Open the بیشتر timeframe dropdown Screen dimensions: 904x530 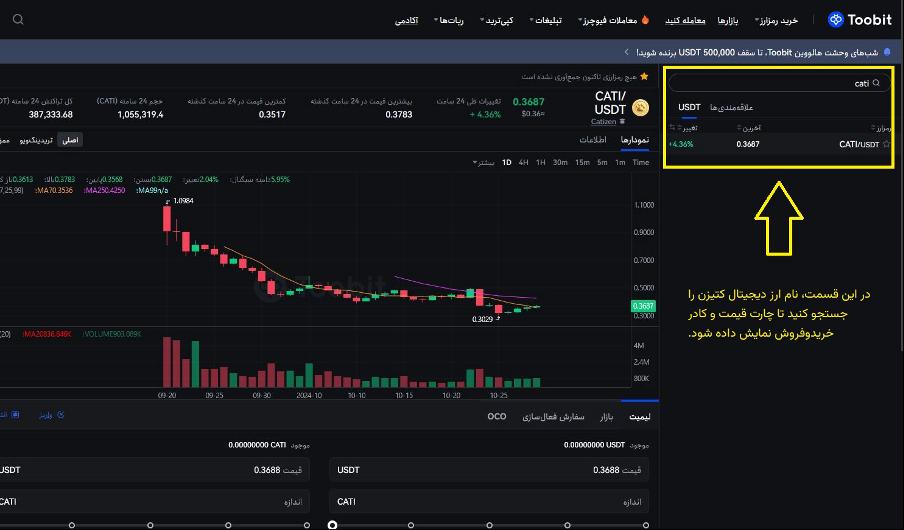click(x=483, y=163)
